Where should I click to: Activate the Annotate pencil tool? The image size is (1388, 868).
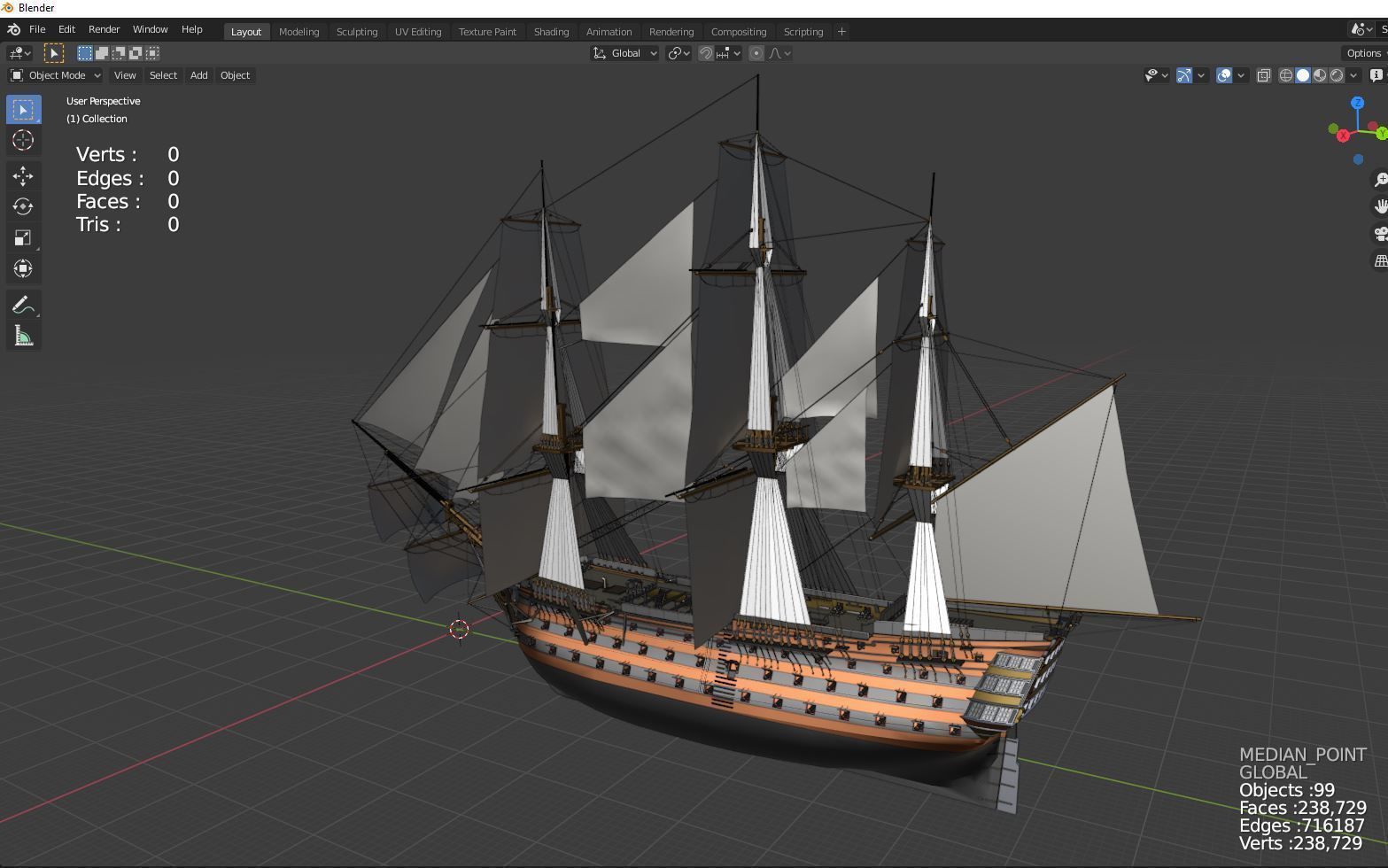(x=23, y=306)
